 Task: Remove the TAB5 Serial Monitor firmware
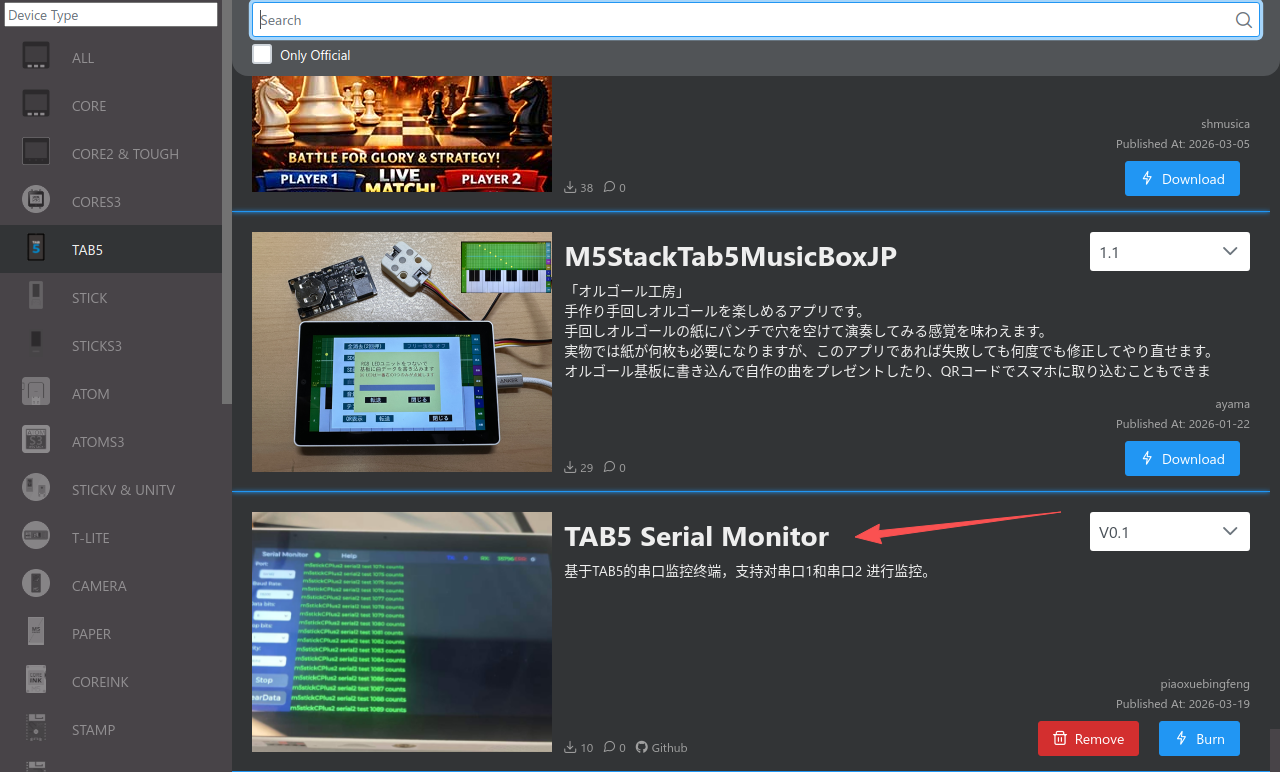(x=1088, y=738)
